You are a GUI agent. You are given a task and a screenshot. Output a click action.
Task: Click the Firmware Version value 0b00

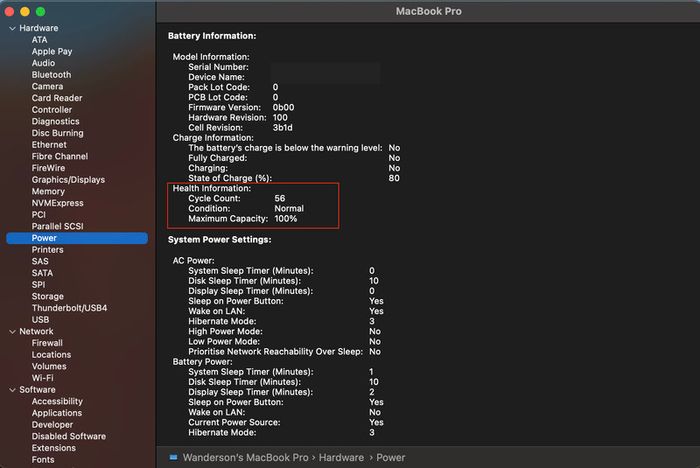coord(283,108)
